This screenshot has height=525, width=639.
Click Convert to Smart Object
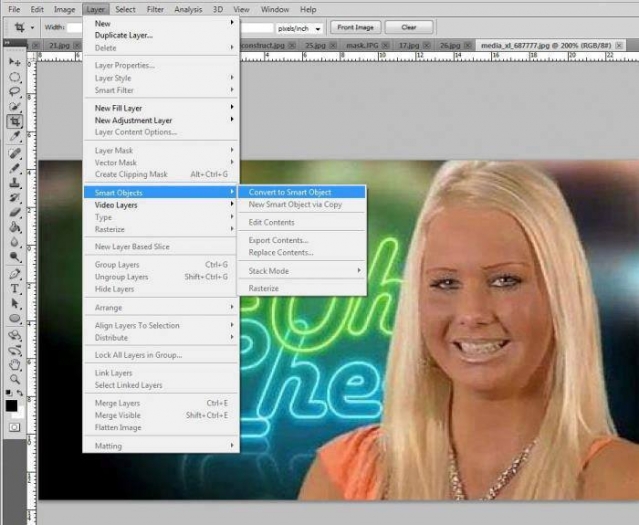coord(290,192)
